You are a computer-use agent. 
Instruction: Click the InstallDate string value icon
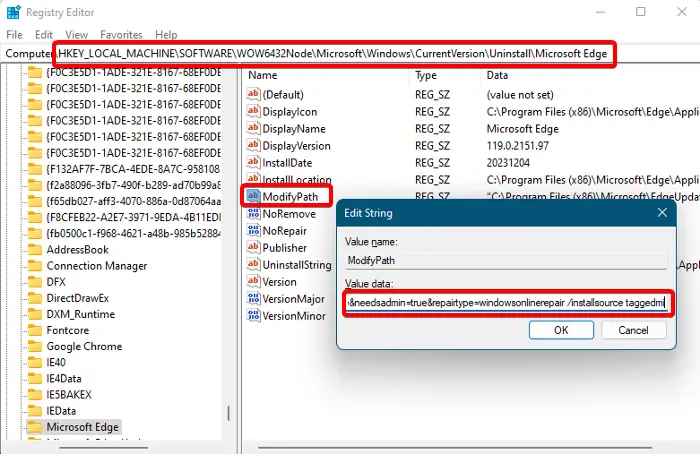[x=253, y=162]
